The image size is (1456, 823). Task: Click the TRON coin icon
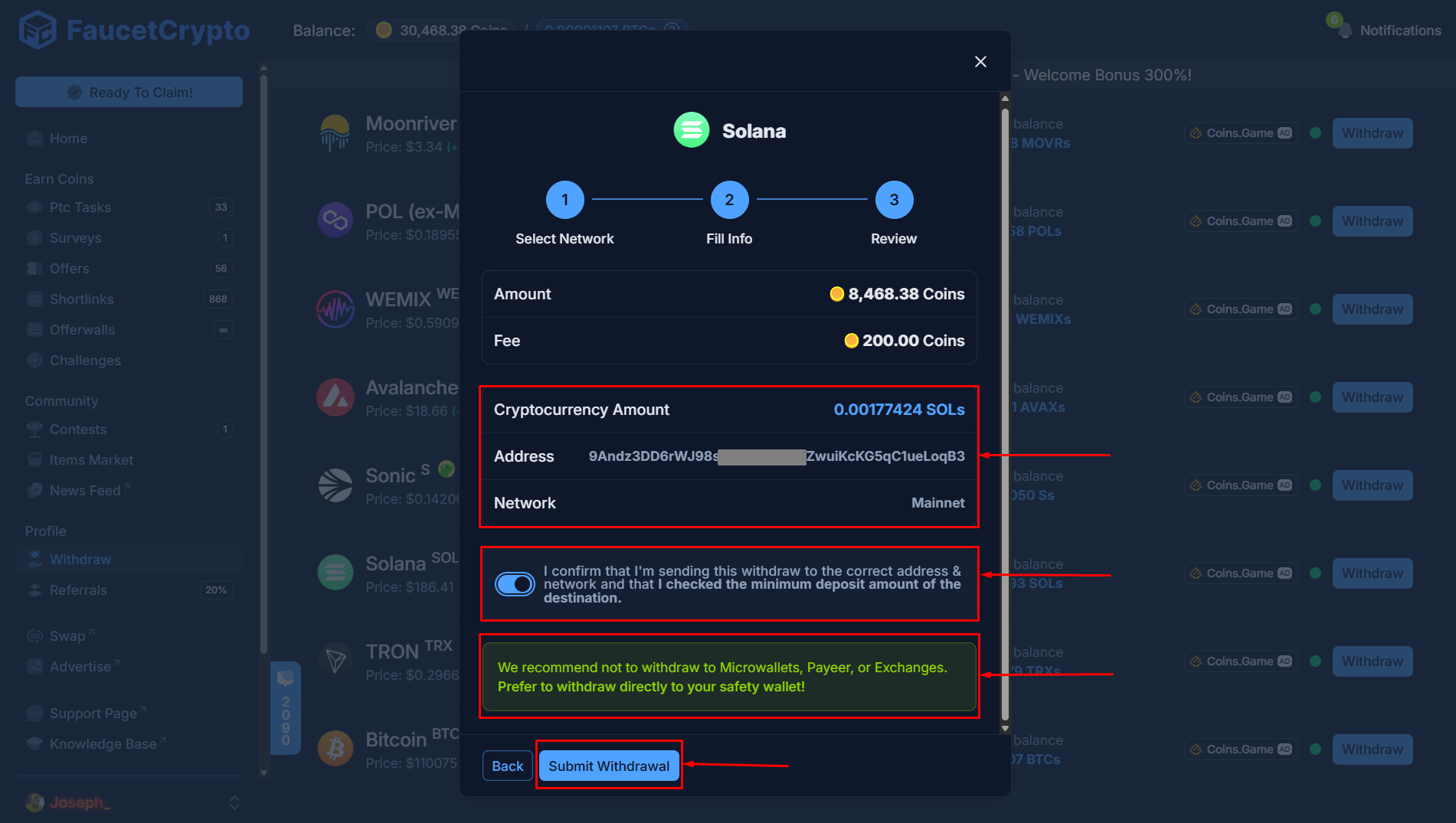pyautogui.click(x=335, y=661)
